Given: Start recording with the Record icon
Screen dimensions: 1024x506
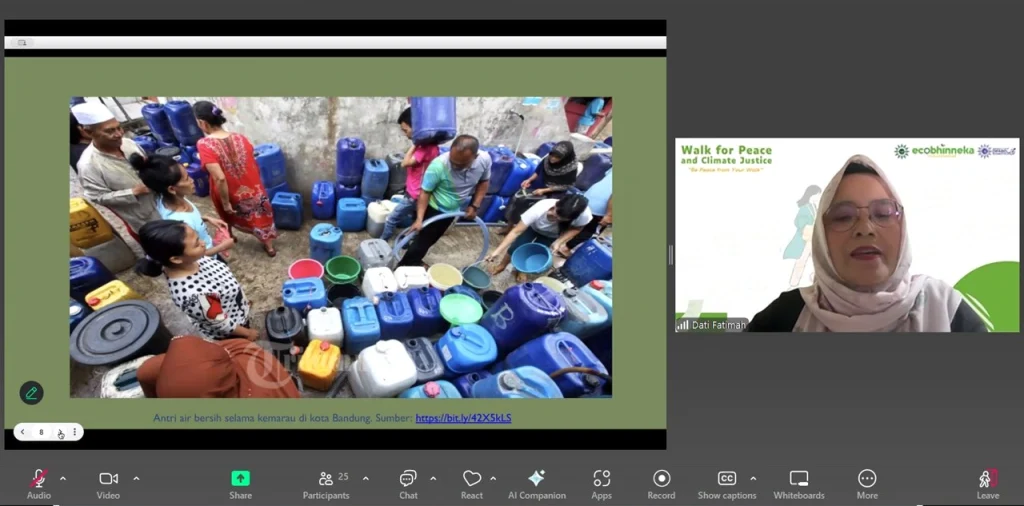Looking at the screenshot, I should point(661,480).
